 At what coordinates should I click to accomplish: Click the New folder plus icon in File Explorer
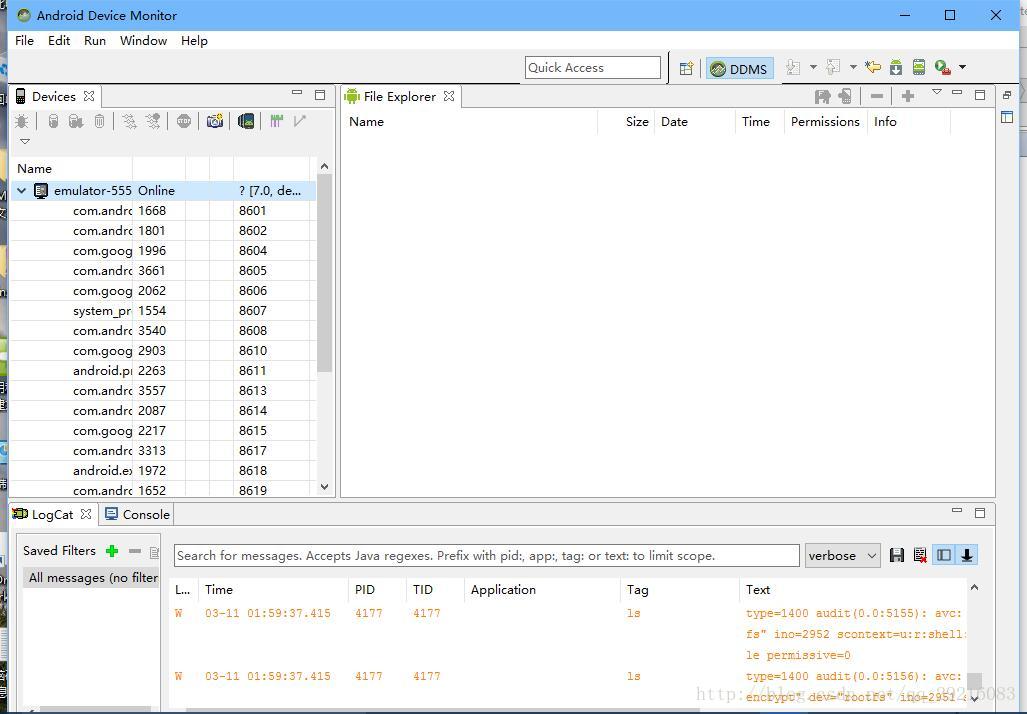click(x=908, y=97)
